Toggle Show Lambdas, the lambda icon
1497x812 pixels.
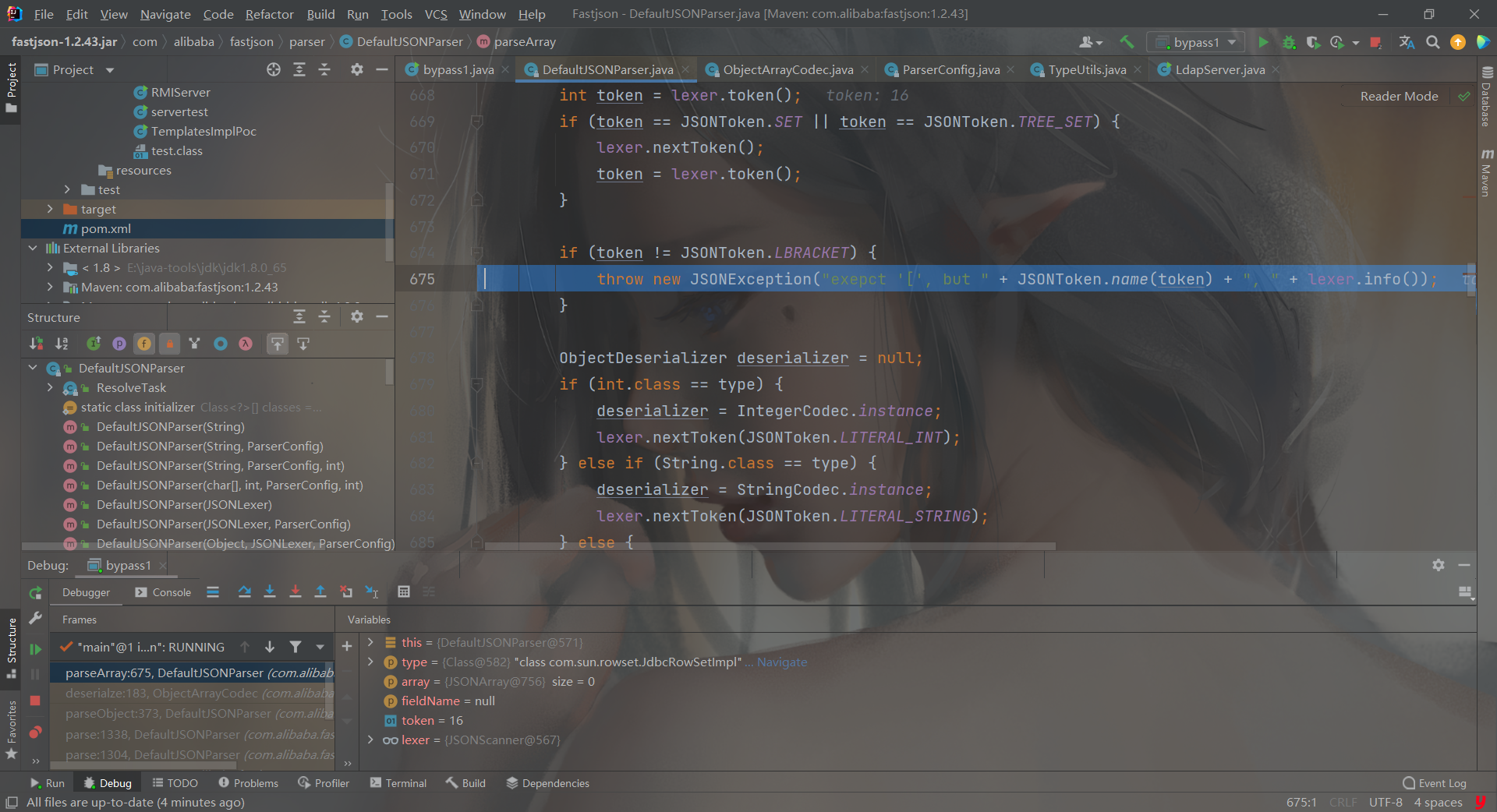(x=246, y=344)
